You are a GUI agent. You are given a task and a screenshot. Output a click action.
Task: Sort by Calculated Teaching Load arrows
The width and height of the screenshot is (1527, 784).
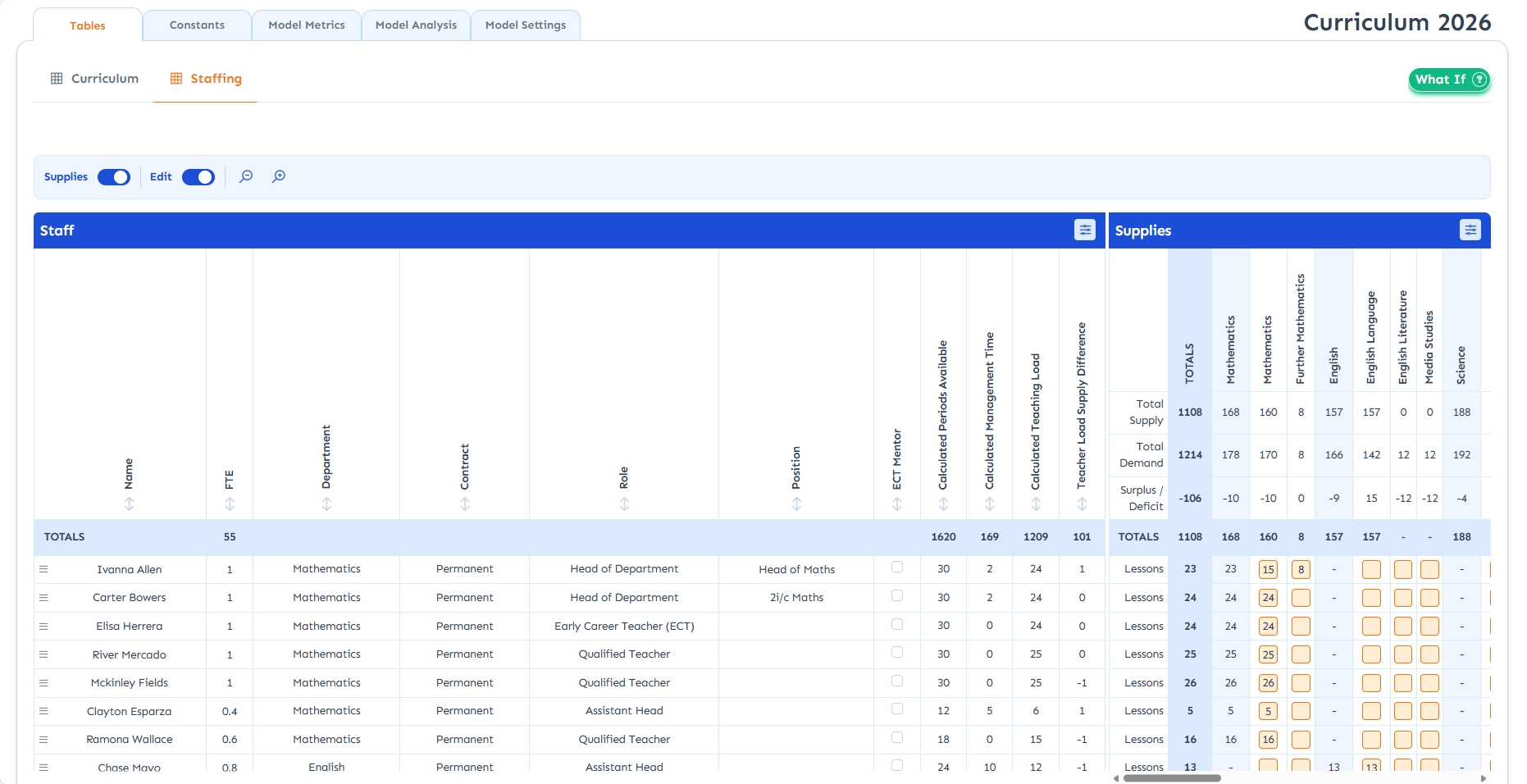(x=1036, y=504)
